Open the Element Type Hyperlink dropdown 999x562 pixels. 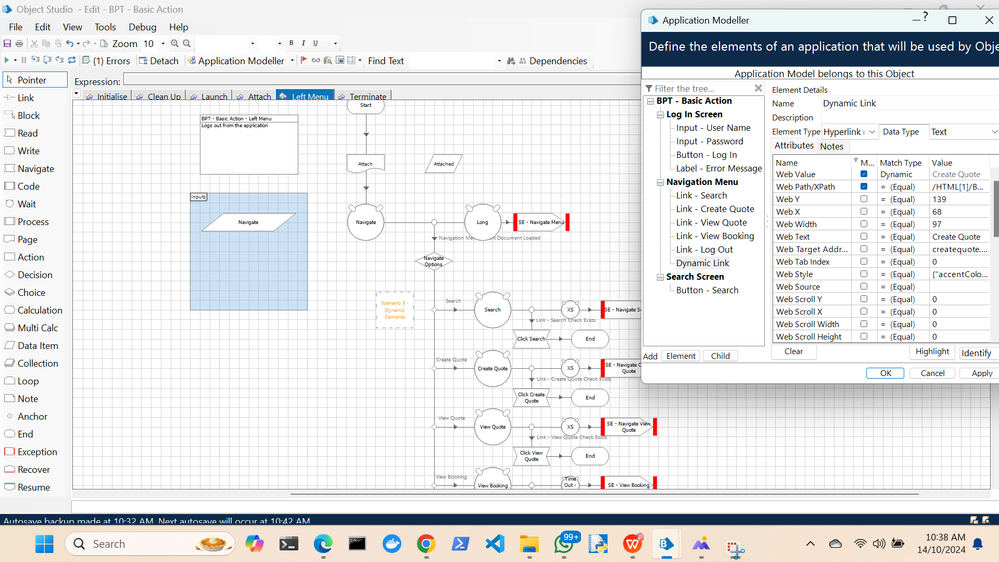[872, 132]
